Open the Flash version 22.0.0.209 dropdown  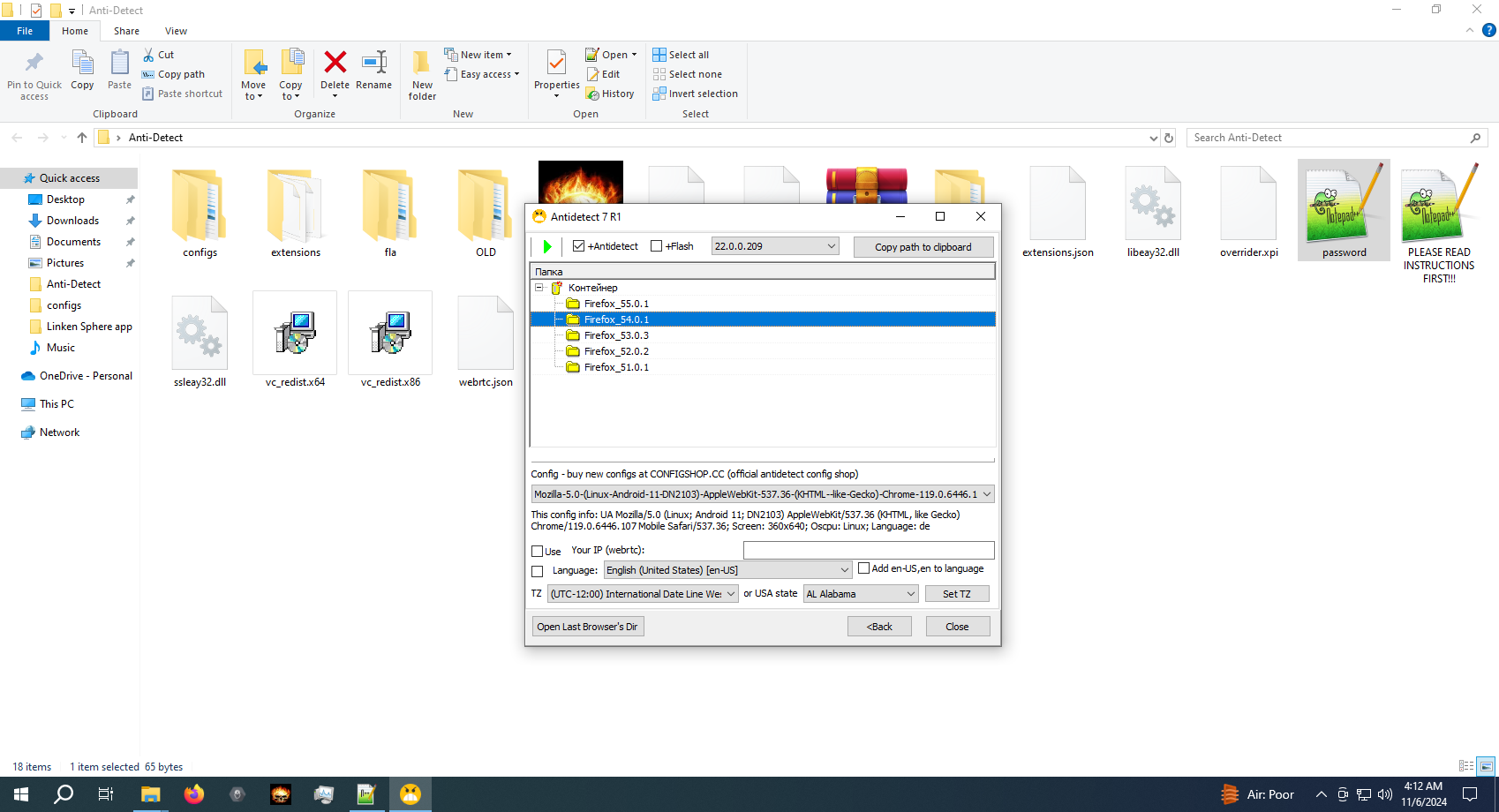pos(831,246)
